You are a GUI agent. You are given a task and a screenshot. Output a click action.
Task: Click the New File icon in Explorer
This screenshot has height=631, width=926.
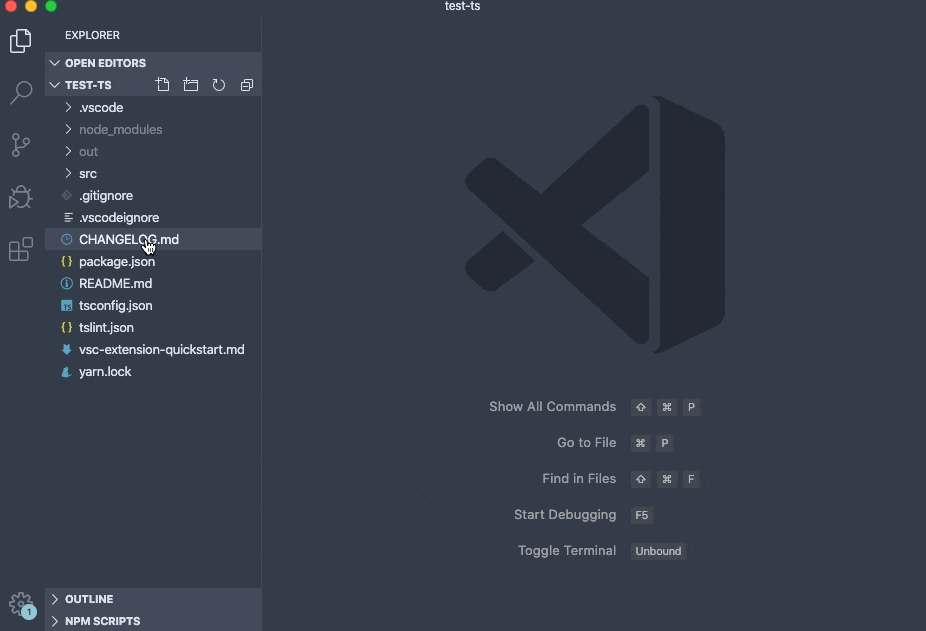[162, 85]
